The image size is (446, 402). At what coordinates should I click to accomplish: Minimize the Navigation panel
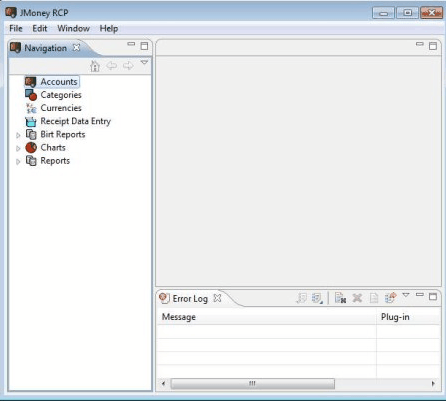131,44
